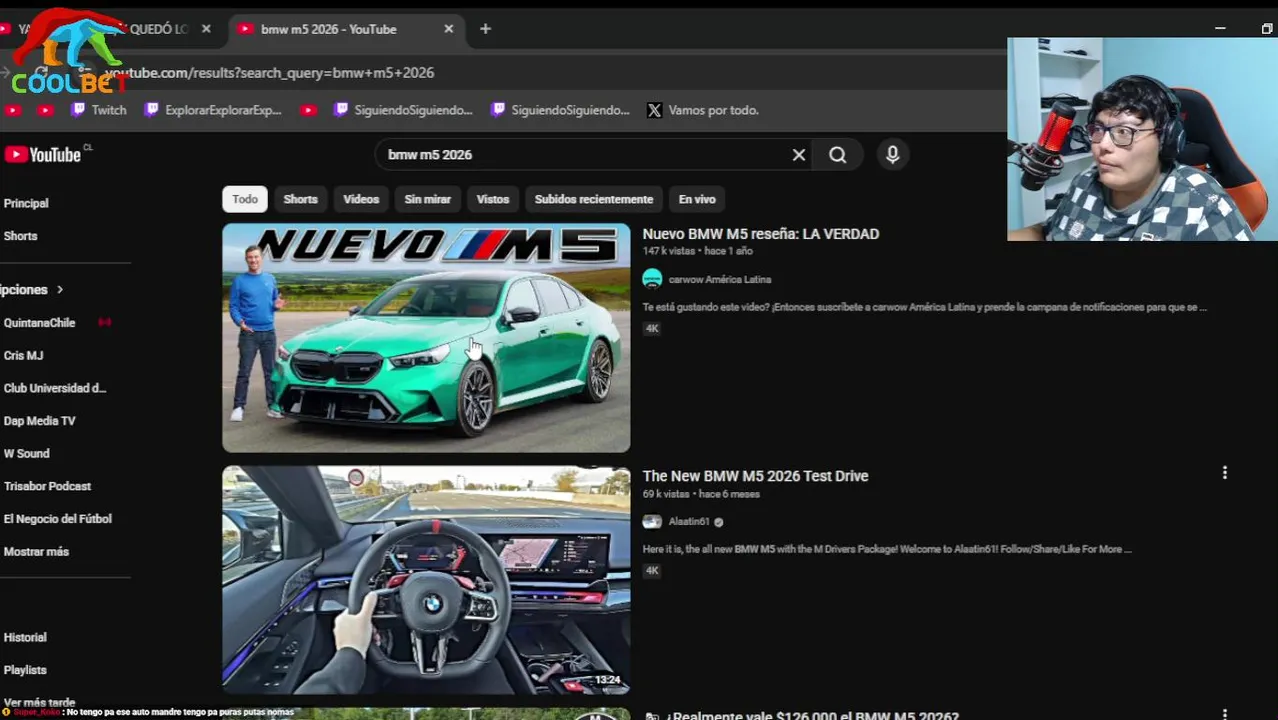Click the '69 k vistas • hace 6 meses' text
The width and height of the screenshot is (1278, 720).
pyautogui.click(x=701, y=494)
